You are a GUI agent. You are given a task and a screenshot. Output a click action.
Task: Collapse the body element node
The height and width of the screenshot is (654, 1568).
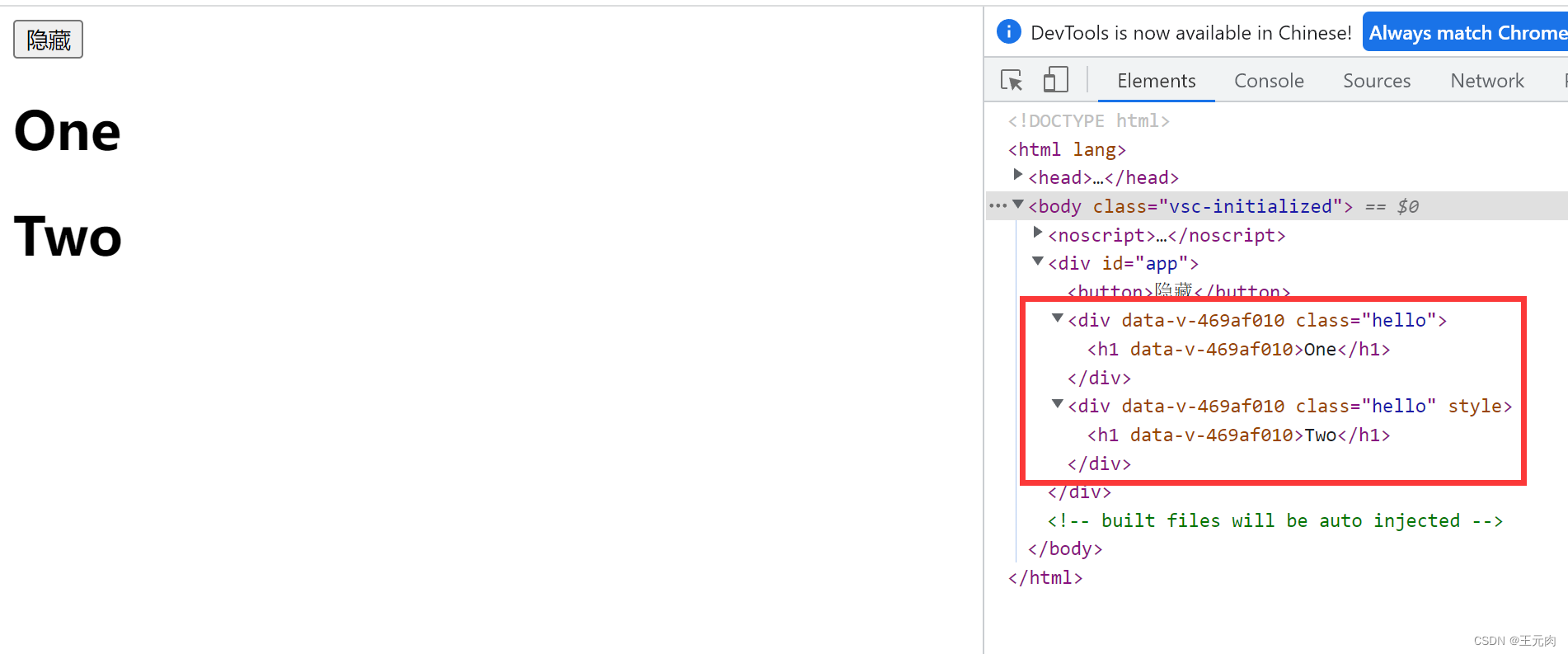(1018, 205)
